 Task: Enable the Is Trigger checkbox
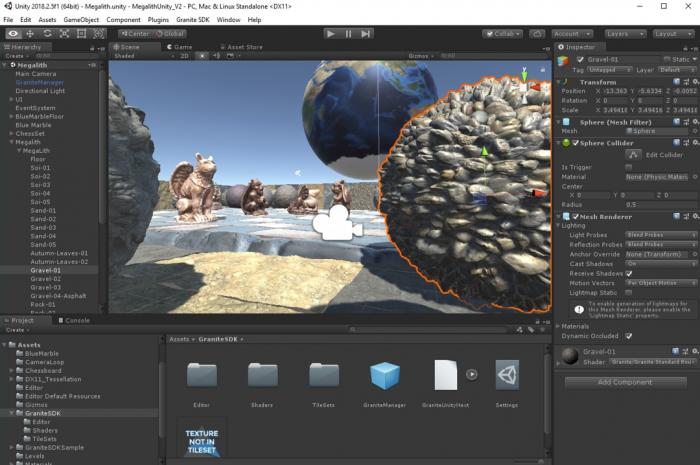tap(629, 167)
